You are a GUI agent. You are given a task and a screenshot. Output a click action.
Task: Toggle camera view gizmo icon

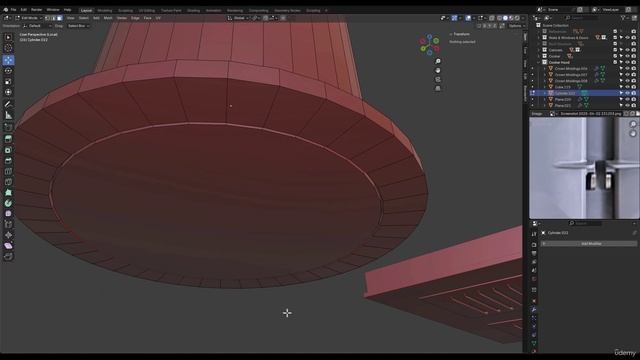point(438,79)
